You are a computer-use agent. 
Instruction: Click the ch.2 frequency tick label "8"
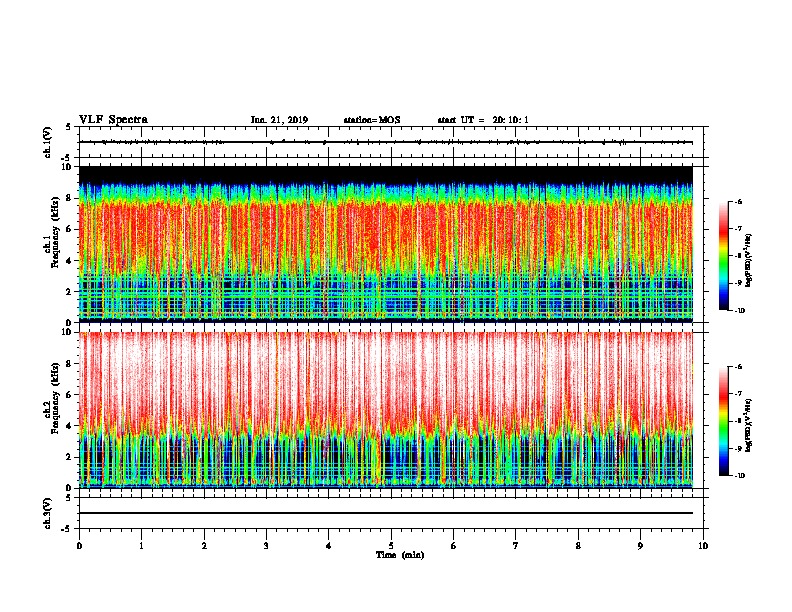69,364
